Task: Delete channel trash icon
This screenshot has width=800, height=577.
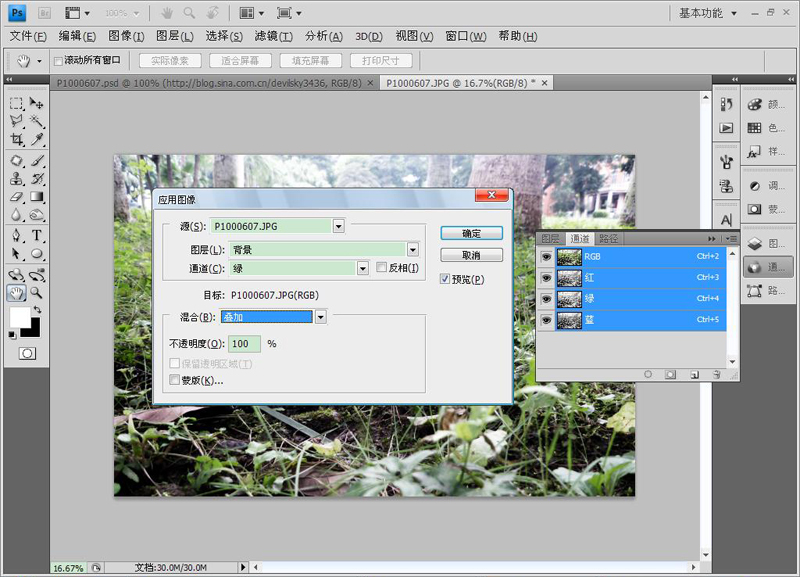Action: (x=716, y=374)
